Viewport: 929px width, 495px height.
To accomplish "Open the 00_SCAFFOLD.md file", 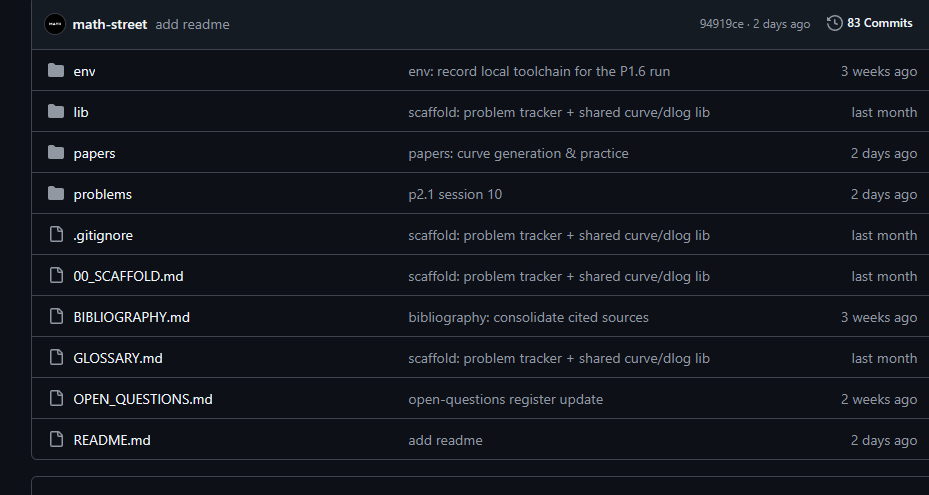I will coord(128,276).
